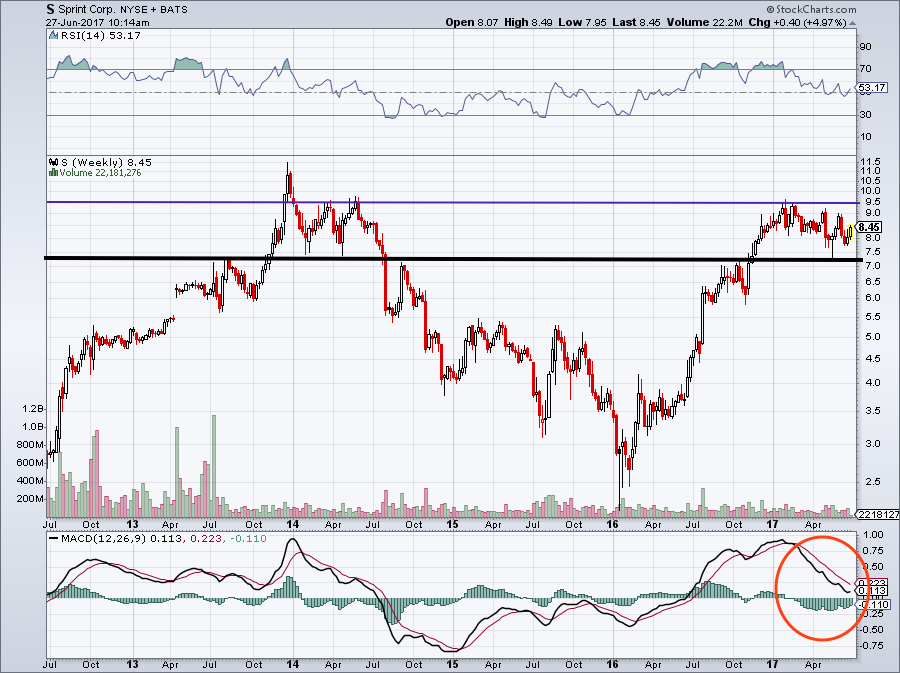
Task: Click the -0.110 histogram tag on the MACD axis
Action: coord(873,604)
